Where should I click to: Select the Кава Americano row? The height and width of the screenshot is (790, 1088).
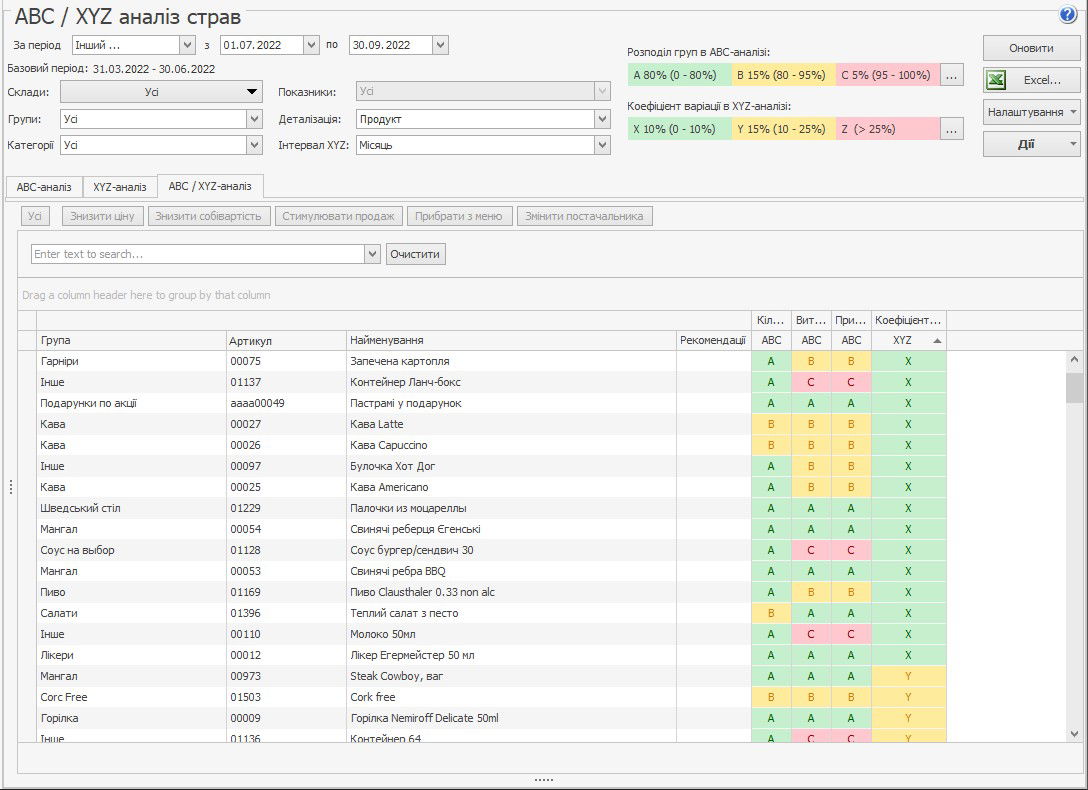(x=491, y=487)
